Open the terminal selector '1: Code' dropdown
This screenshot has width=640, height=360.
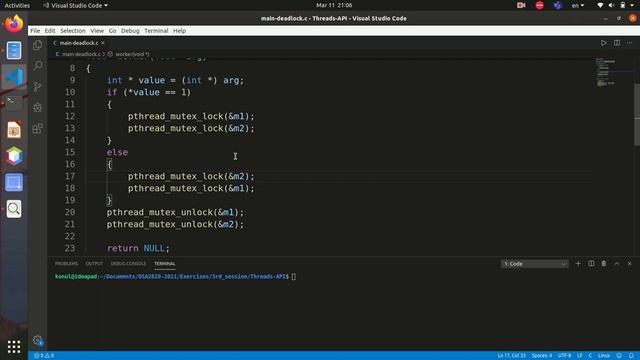[x=535, y=264]
